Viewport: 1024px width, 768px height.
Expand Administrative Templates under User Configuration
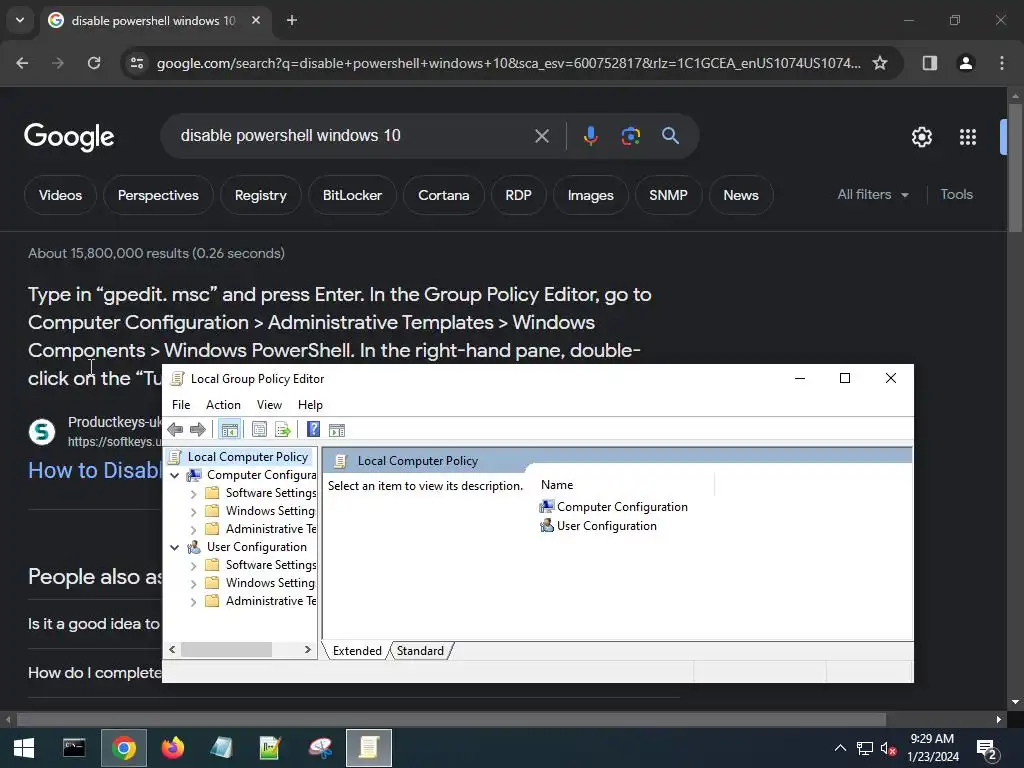[193, 601]
